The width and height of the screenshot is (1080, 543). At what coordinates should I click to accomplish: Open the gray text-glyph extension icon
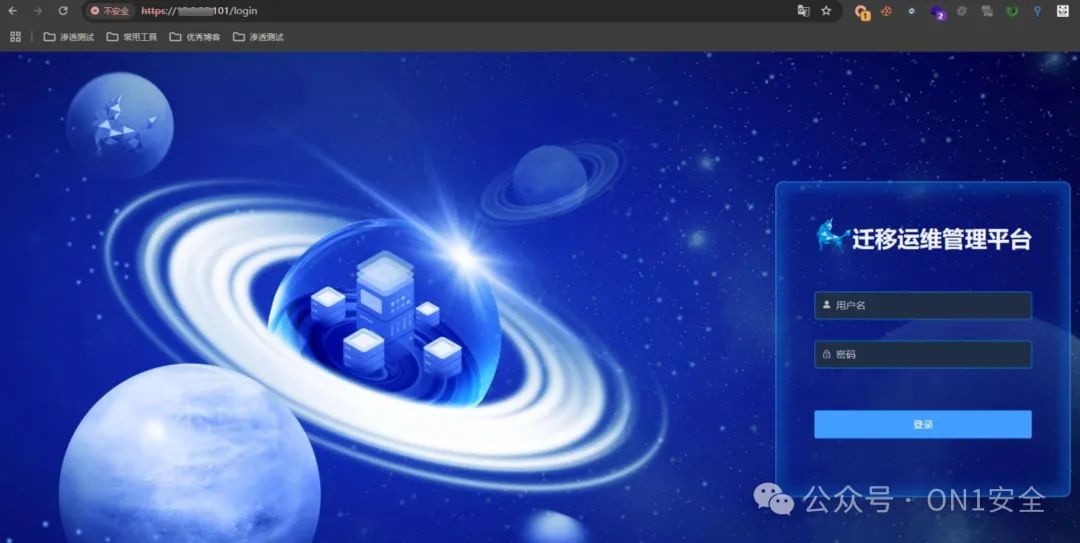[987, 11]
